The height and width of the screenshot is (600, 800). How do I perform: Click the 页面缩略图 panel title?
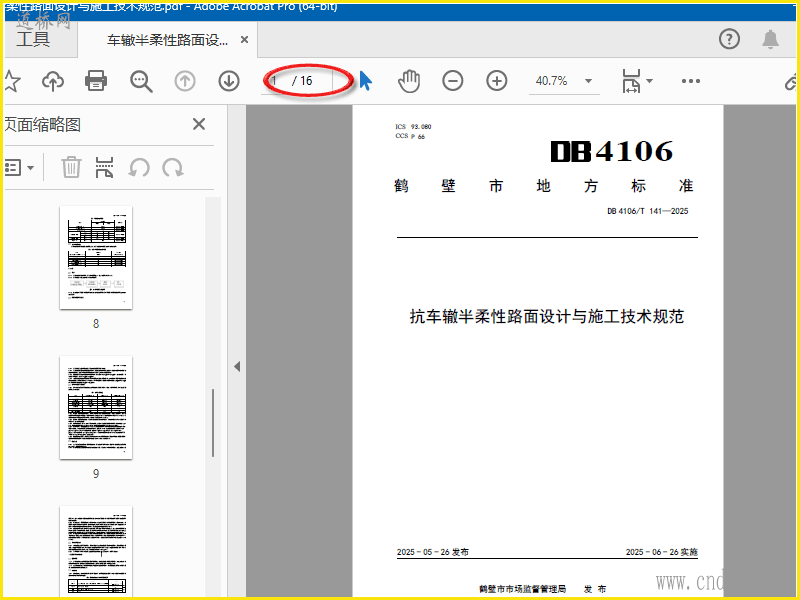pyautogui.click(x=43, y=124)
